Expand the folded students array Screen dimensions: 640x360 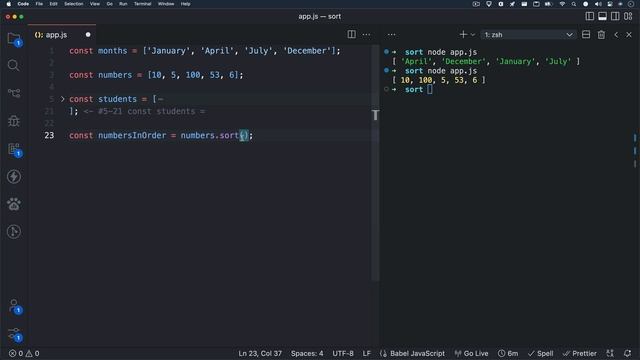(62, 99)
